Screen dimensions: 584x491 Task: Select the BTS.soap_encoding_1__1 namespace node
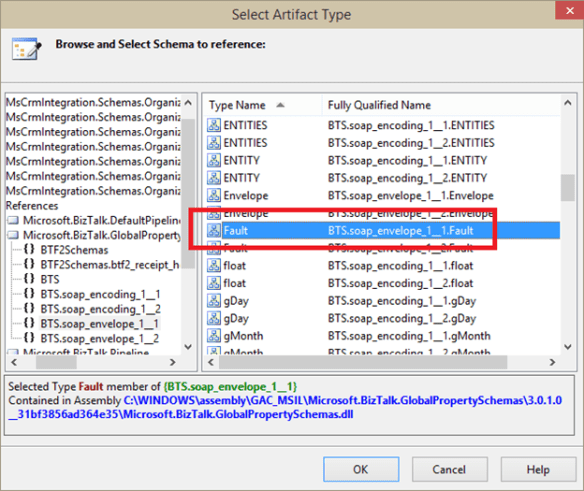[x=100, y=294]
